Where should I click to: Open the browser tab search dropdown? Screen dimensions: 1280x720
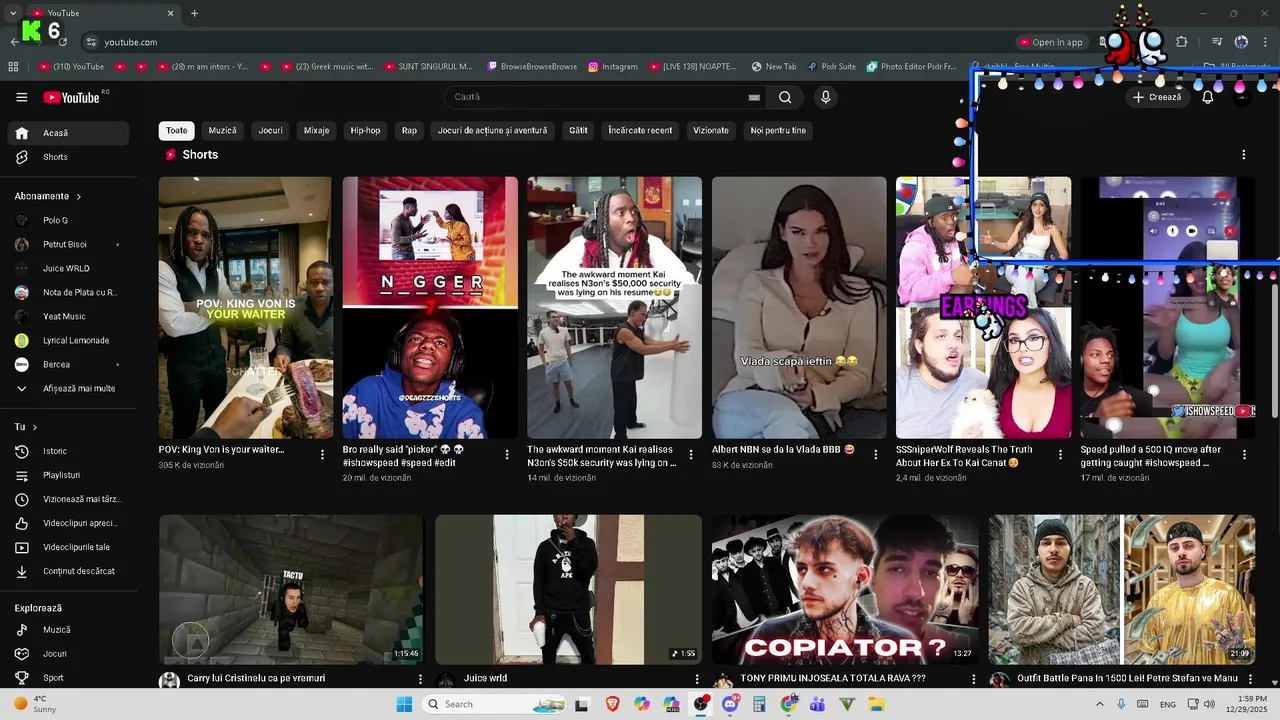tap(13, 13)
